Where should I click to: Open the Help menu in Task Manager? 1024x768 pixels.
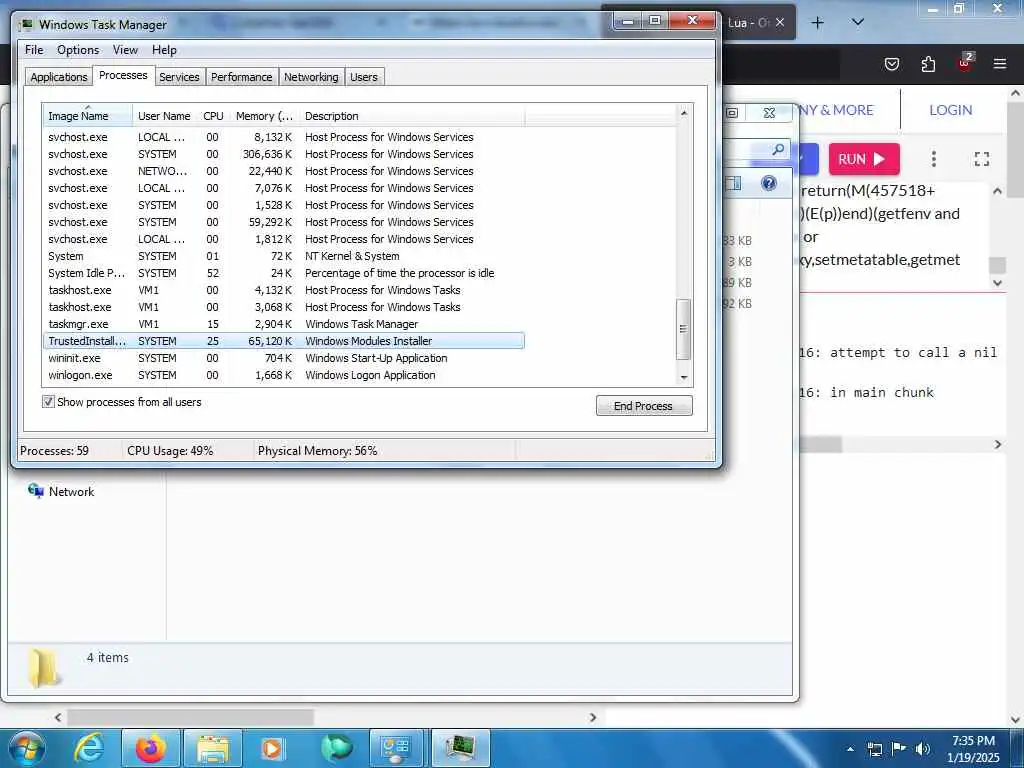pos(164,50)
